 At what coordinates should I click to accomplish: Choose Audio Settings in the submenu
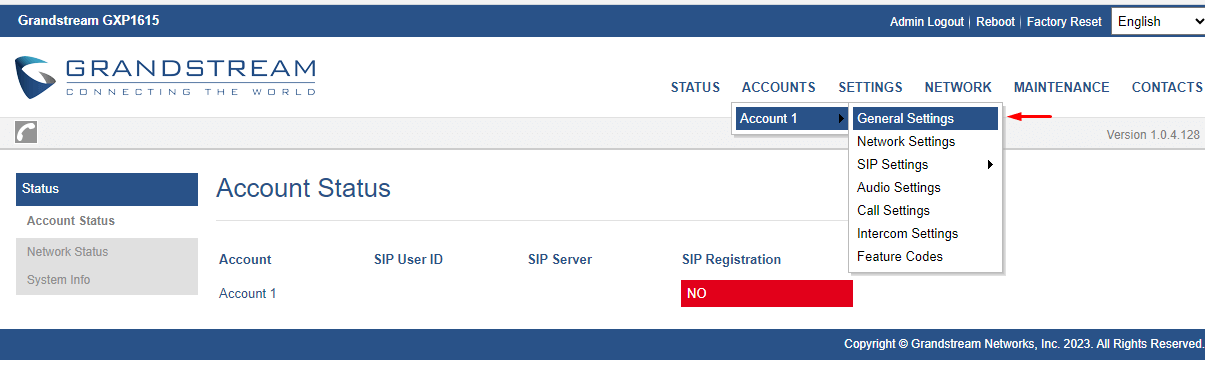[925, 187]
